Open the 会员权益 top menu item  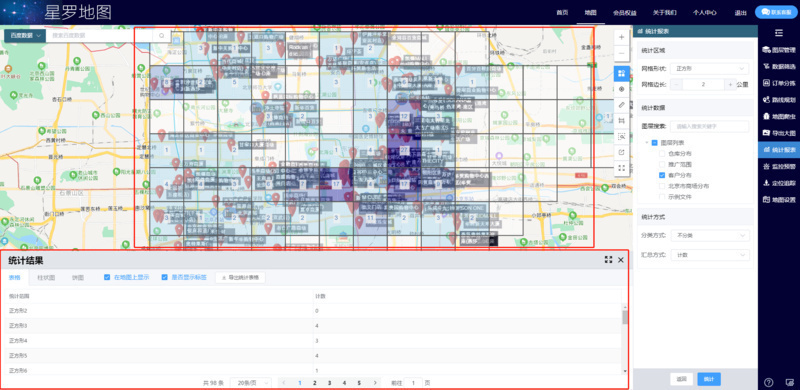pyautogui.click(x=624, y=13)
